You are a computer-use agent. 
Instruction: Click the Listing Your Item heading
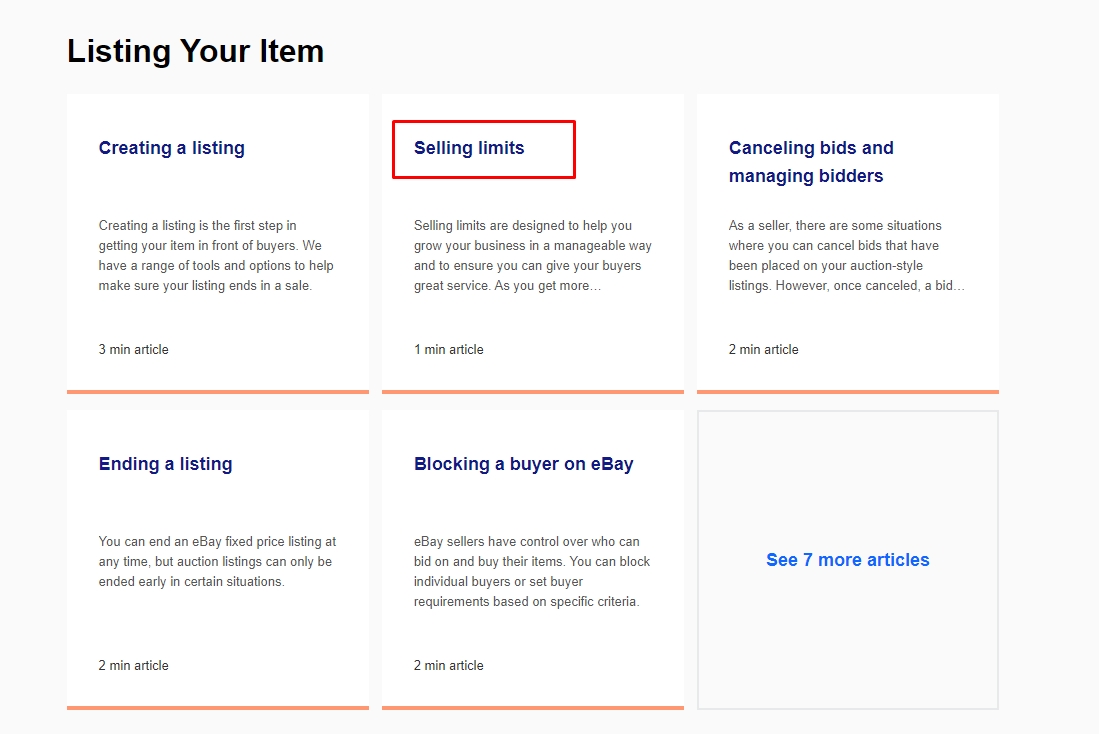tap(196, 51)
